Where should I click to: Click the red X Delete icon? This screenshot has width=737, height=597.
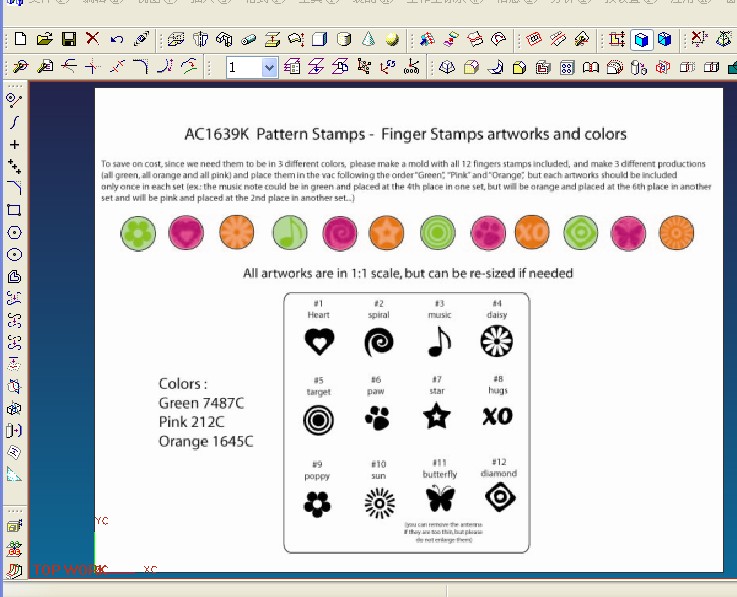(x=93, y=39)
